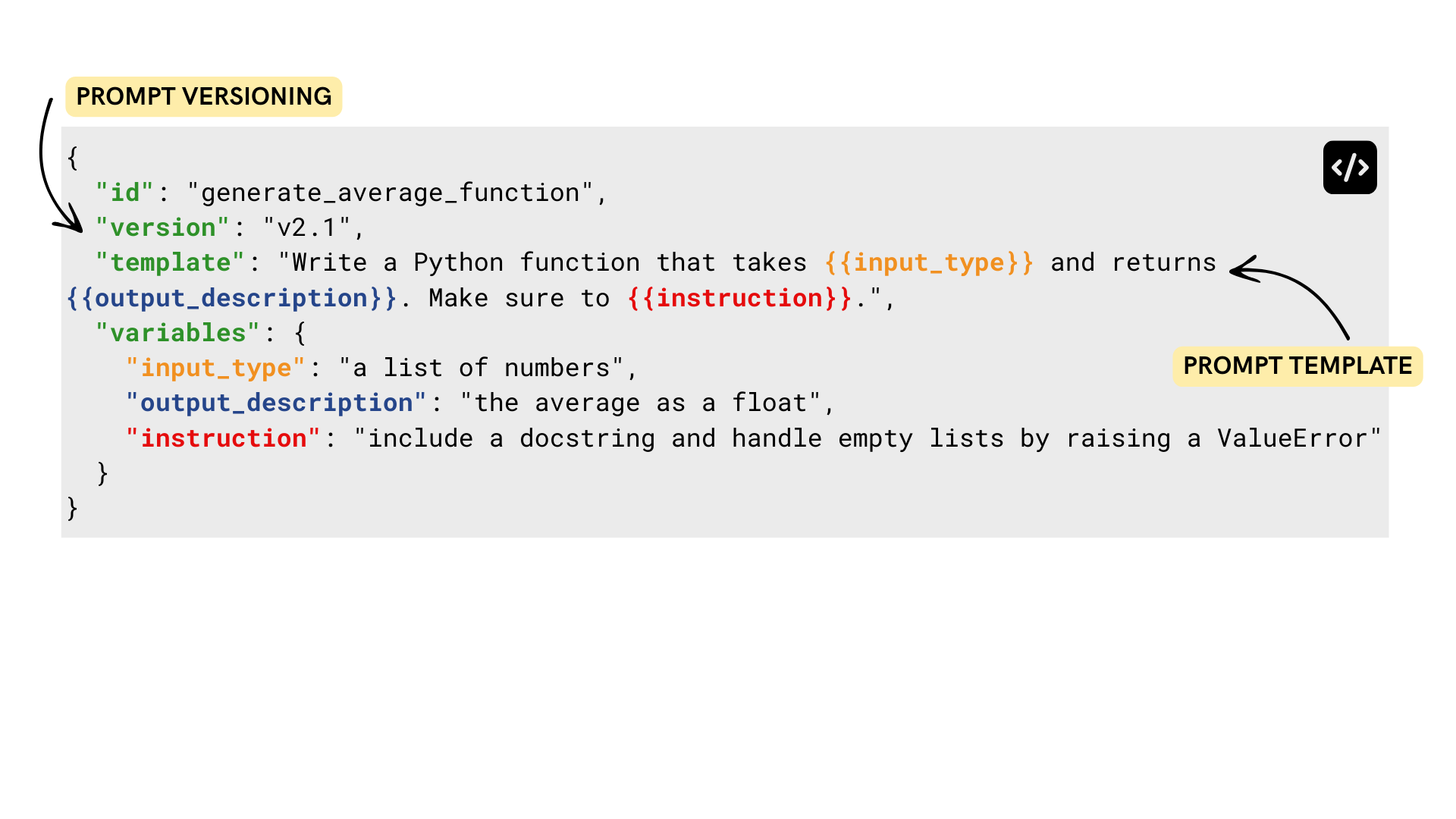The width and height of the screenshot is (1456, 819).
Task: Select the PROMPT VERSIONING yellow label
Action: pos(203,96)
